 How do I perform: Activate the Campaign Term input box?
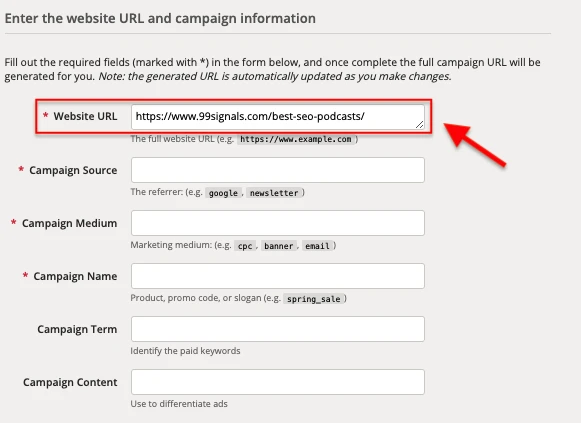(278, 329)
